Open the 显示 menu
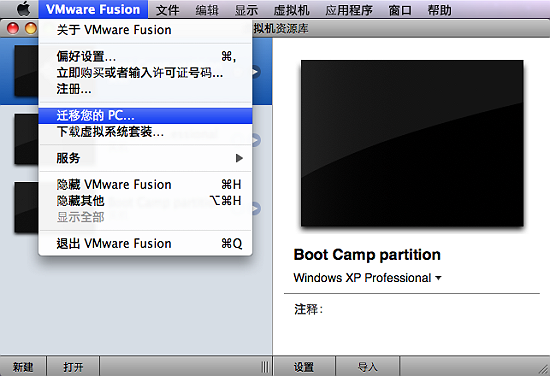 click(246, 10)
